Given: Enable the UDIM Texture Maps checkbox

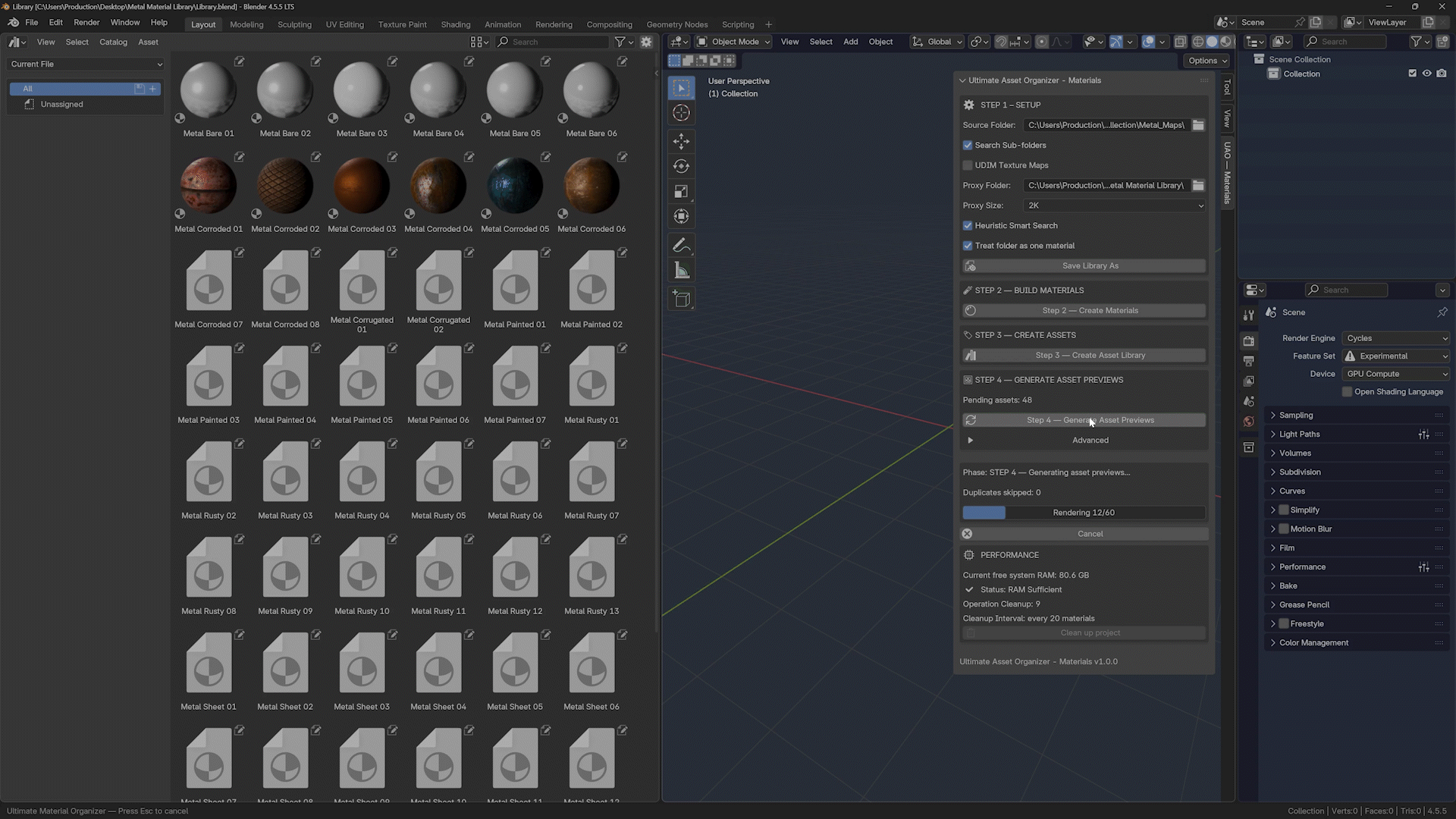Looking at the screenshot, I should point(968,165).
